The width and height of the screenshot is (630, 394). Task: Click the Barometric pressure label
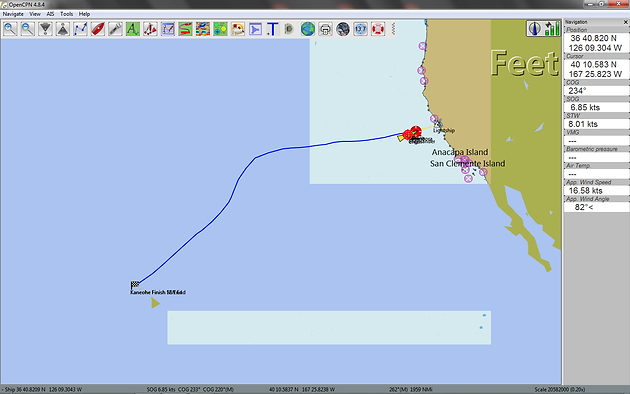point(592,149)
